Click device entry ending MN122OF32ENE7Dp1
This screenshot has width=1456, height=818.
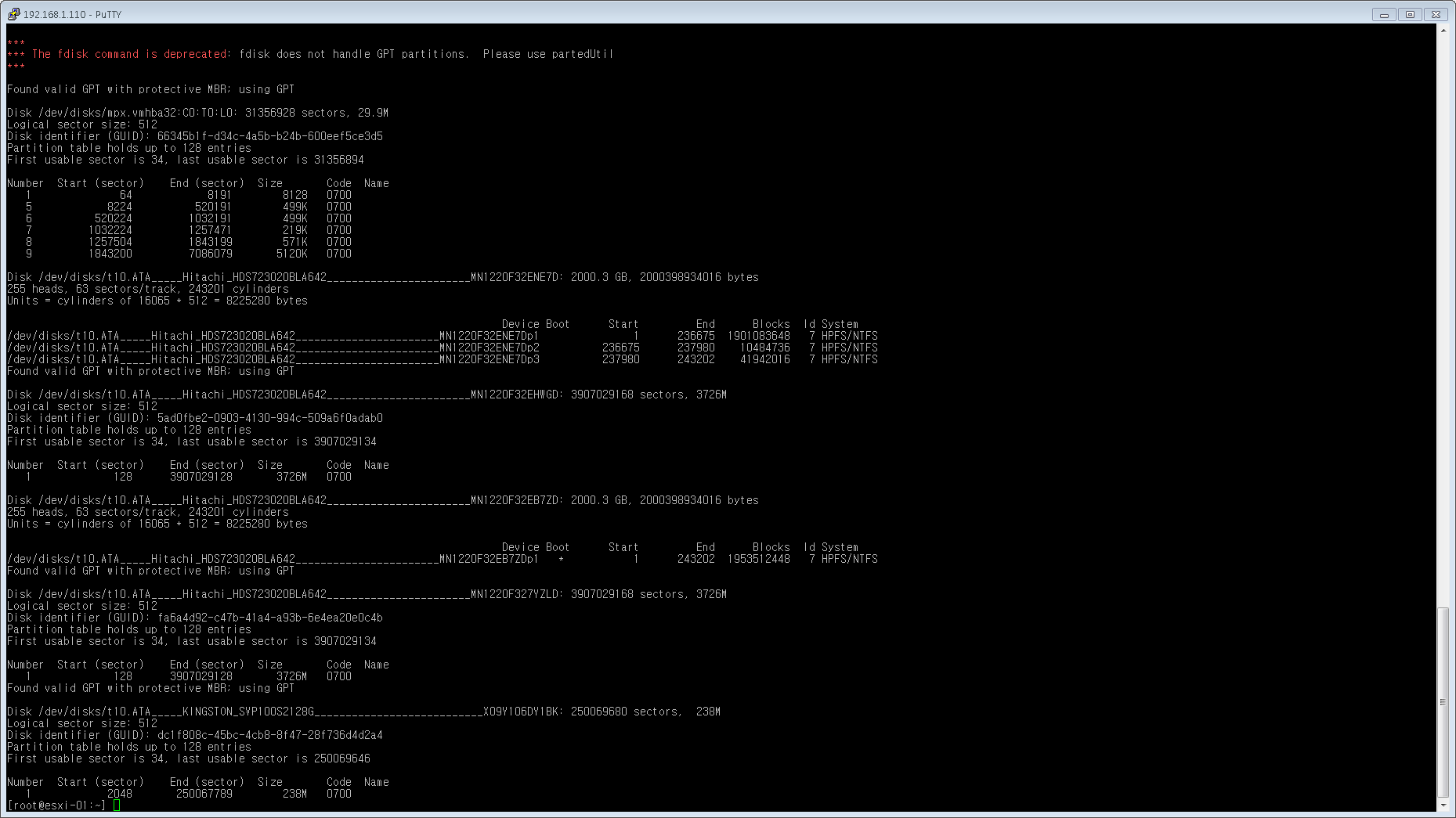[x=273, y=336]
